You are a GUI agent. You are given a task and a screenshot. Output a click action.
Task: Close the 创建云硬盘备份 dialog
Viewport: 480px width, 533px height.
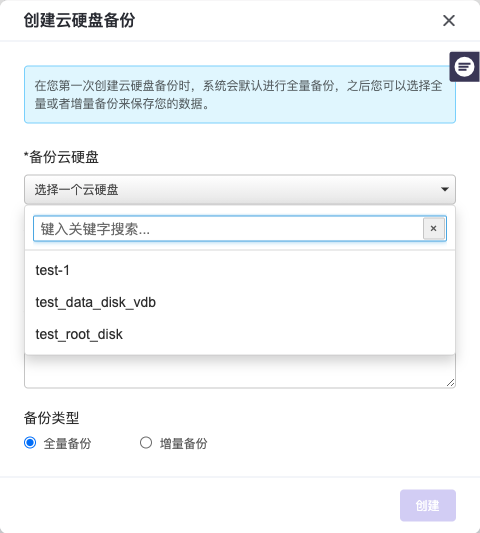tap(449, 20)
